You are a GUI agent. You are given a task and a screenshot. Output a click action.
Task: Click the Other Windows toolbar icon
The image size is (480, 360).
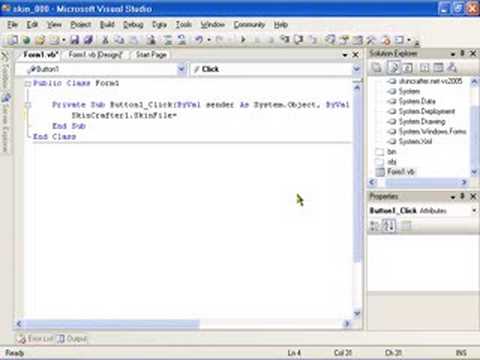399,40
